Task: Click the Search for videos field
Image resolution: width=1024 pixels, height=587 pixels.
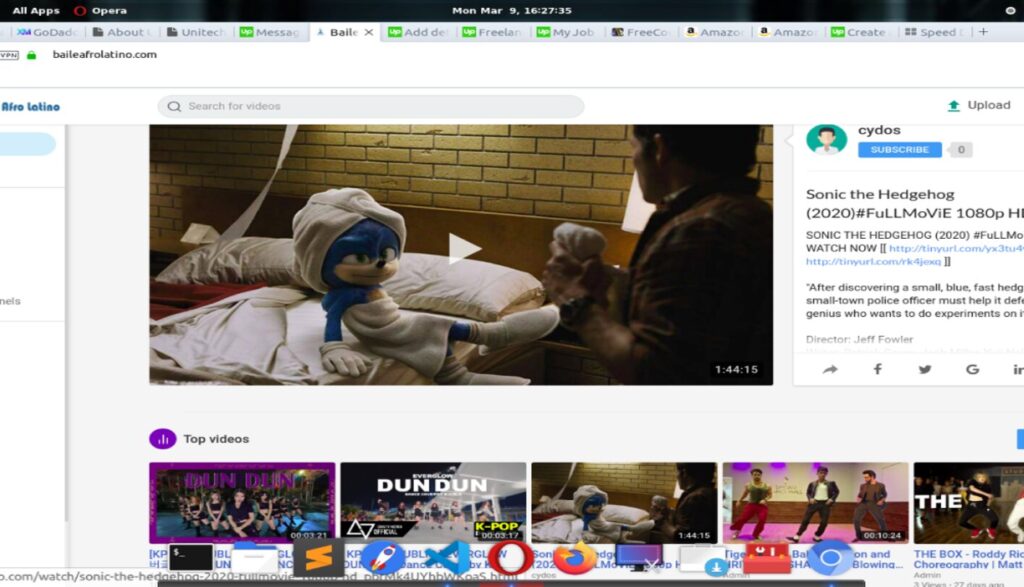Action: click(370, 106)
